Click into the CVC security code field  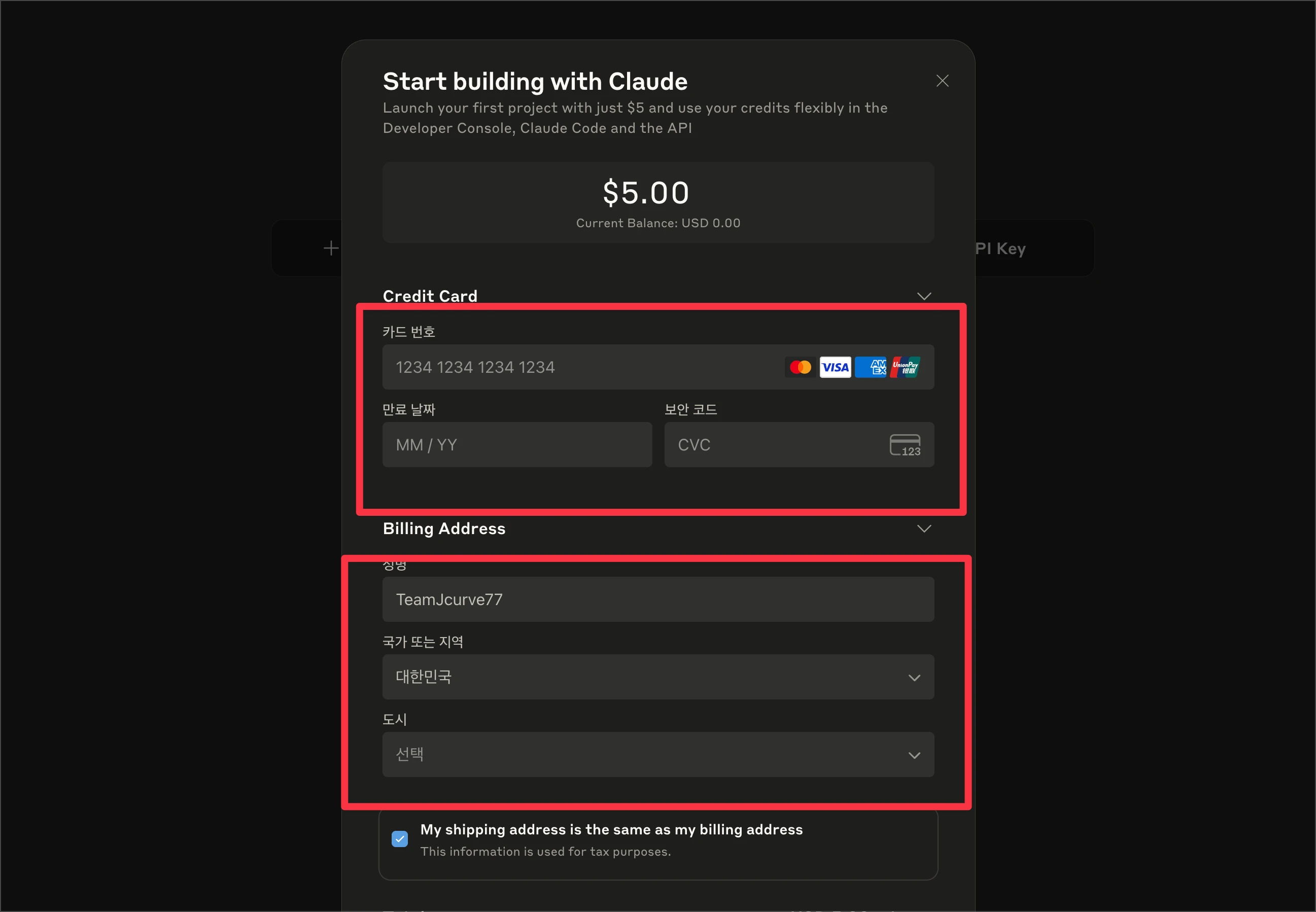click(800, 444)
